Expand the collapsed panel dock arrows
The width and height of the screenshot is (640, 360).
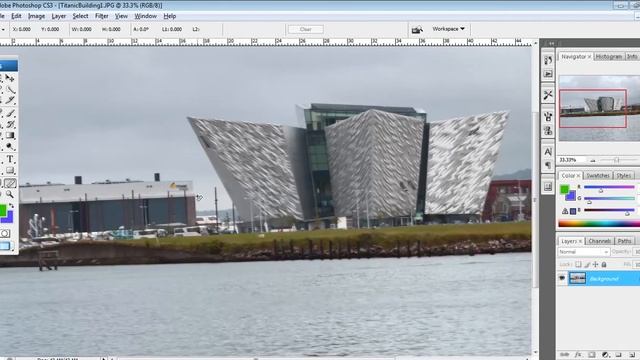(x=551, y=43)
